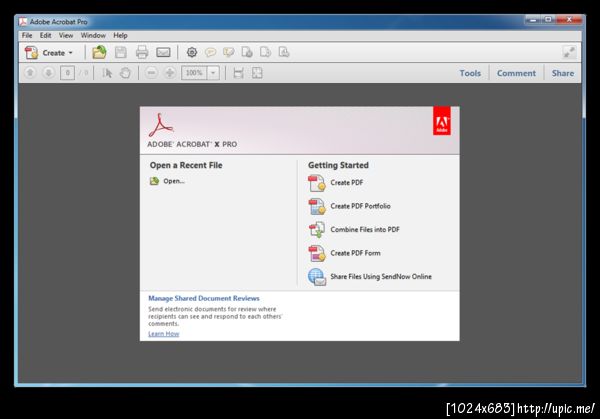Click the zoom in plus button
Viewport: 600px width, 419px height.
click(170, 73)
